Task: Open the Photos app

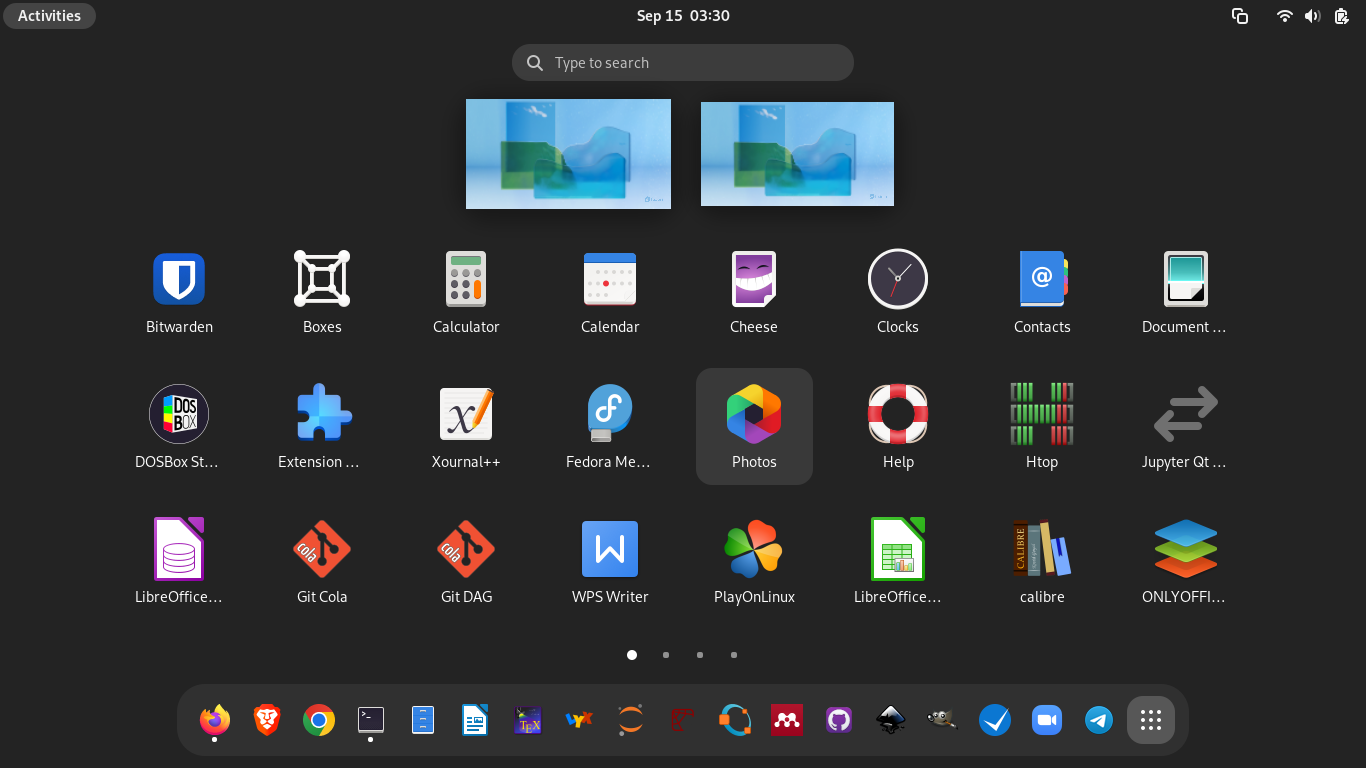Action: click(754, 415)
